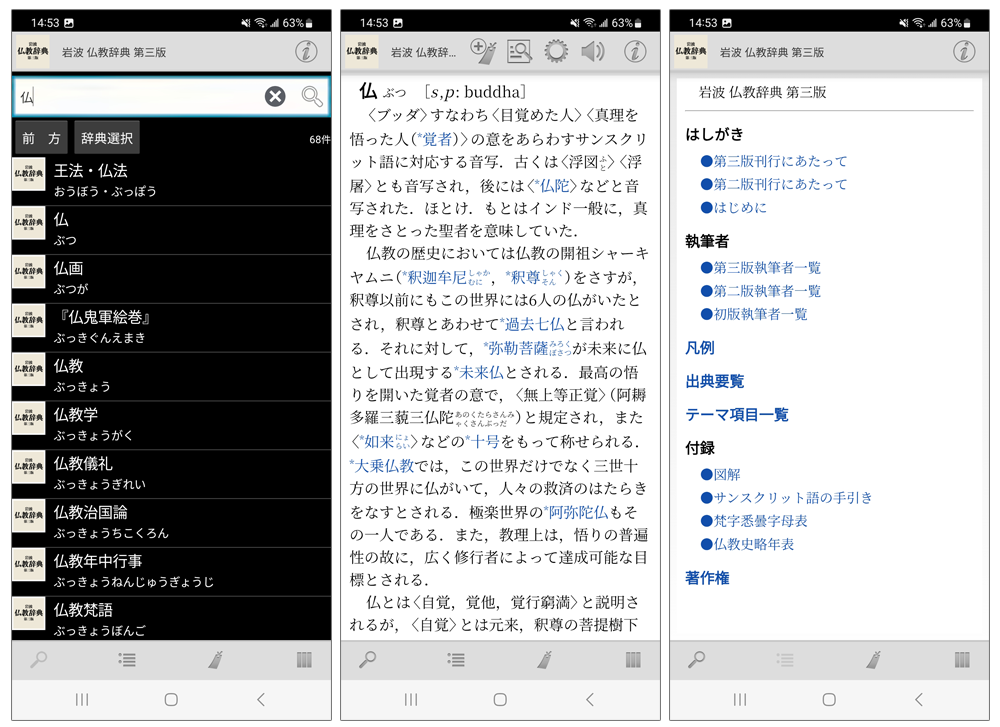Open in-page search icon in article toolbar

tap(519, 51)
